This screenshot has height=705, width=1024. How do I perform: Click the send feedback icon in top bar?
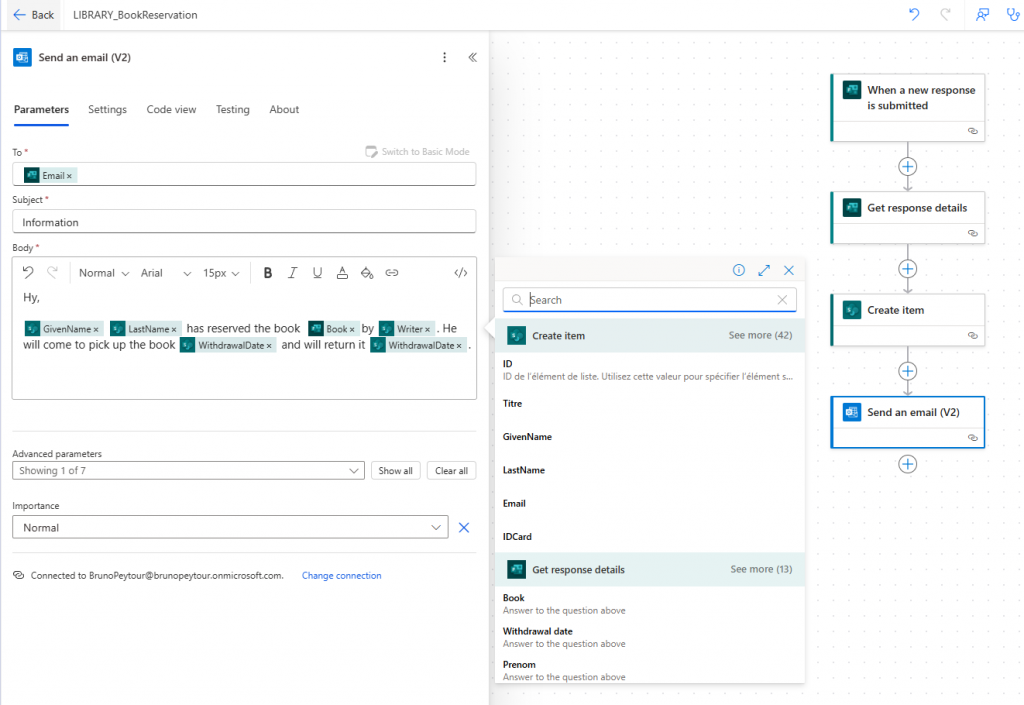(x=983, y=15)
